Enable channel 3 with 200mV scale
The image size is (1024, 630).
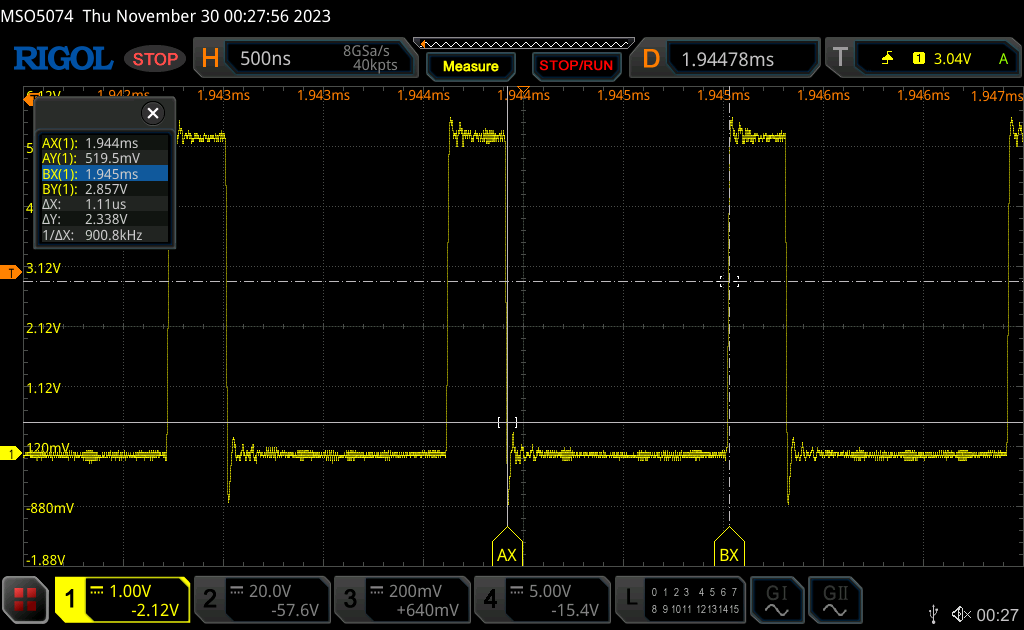[401, 599]
